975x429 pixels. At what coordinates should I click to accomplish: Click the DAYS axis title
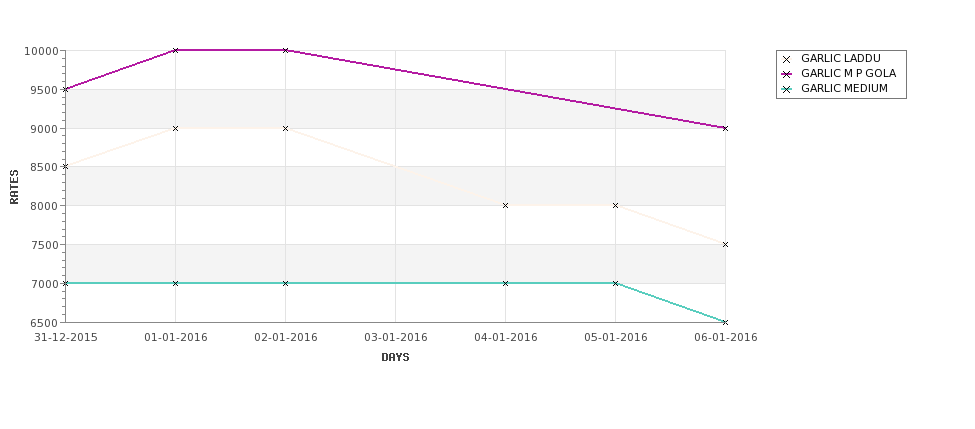[395, 358]
